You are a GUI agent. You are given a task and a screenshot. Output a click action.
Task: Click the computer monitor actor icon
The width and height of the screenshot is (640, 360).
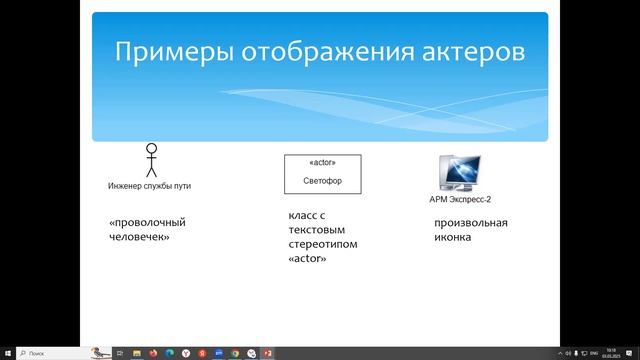click(460, 173)
